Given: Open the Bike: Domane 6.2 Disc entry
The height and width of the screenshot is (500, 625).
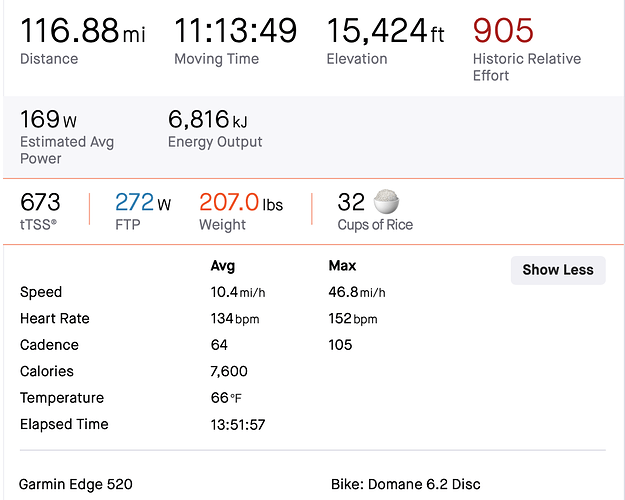Looking at the screenshot, I should click(405, 484).
